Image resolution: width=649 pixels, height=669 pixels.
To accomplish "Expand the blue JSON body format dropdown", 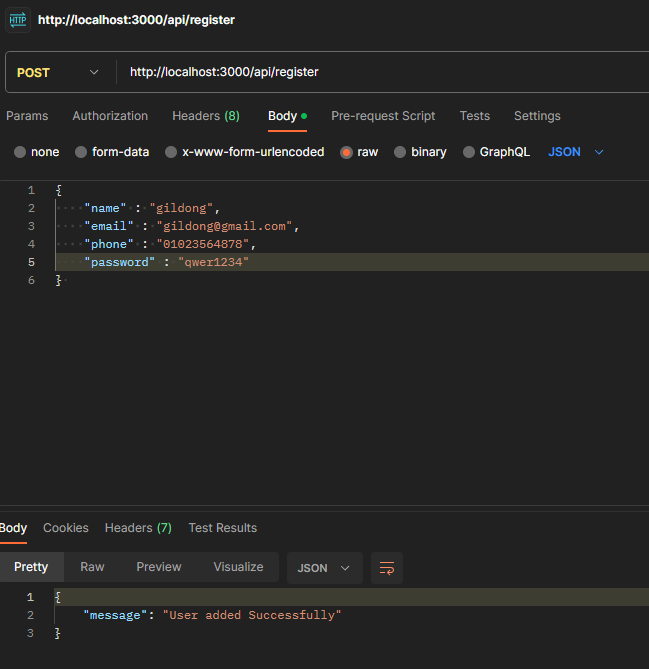I will (x=576, y=152).
